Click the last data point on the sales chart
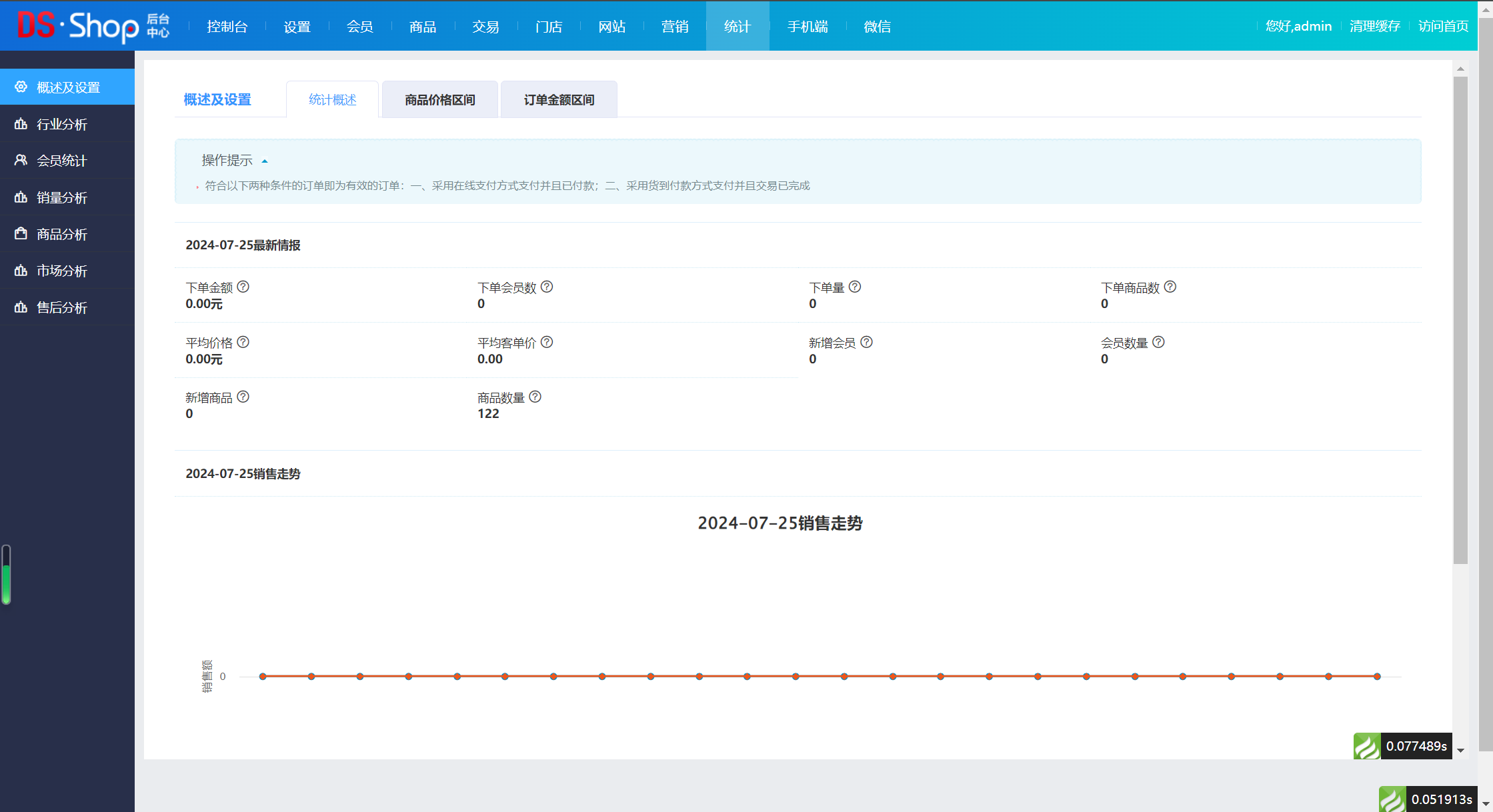This screenshot has width=1493, height=812. tap(1377, 677)
